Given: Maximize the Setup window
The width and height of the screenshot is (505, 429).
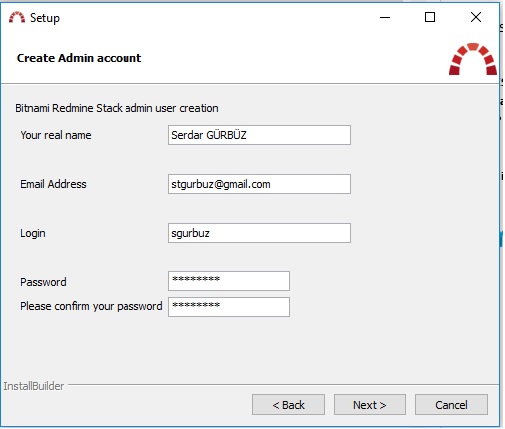Looking at the screenshot, I should [x=430, y=17].
